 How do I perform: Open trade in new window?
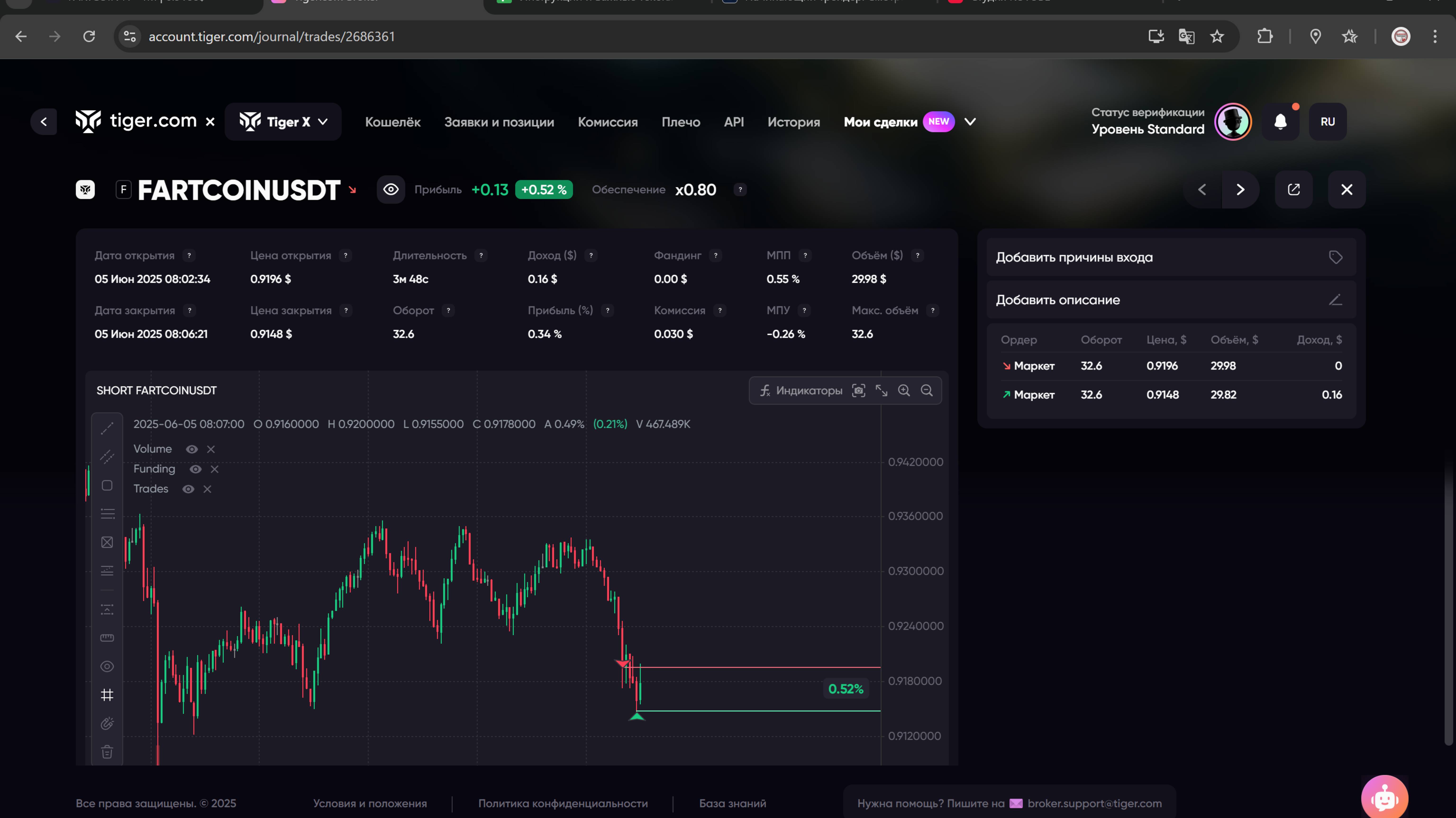tap(1294, 189)
